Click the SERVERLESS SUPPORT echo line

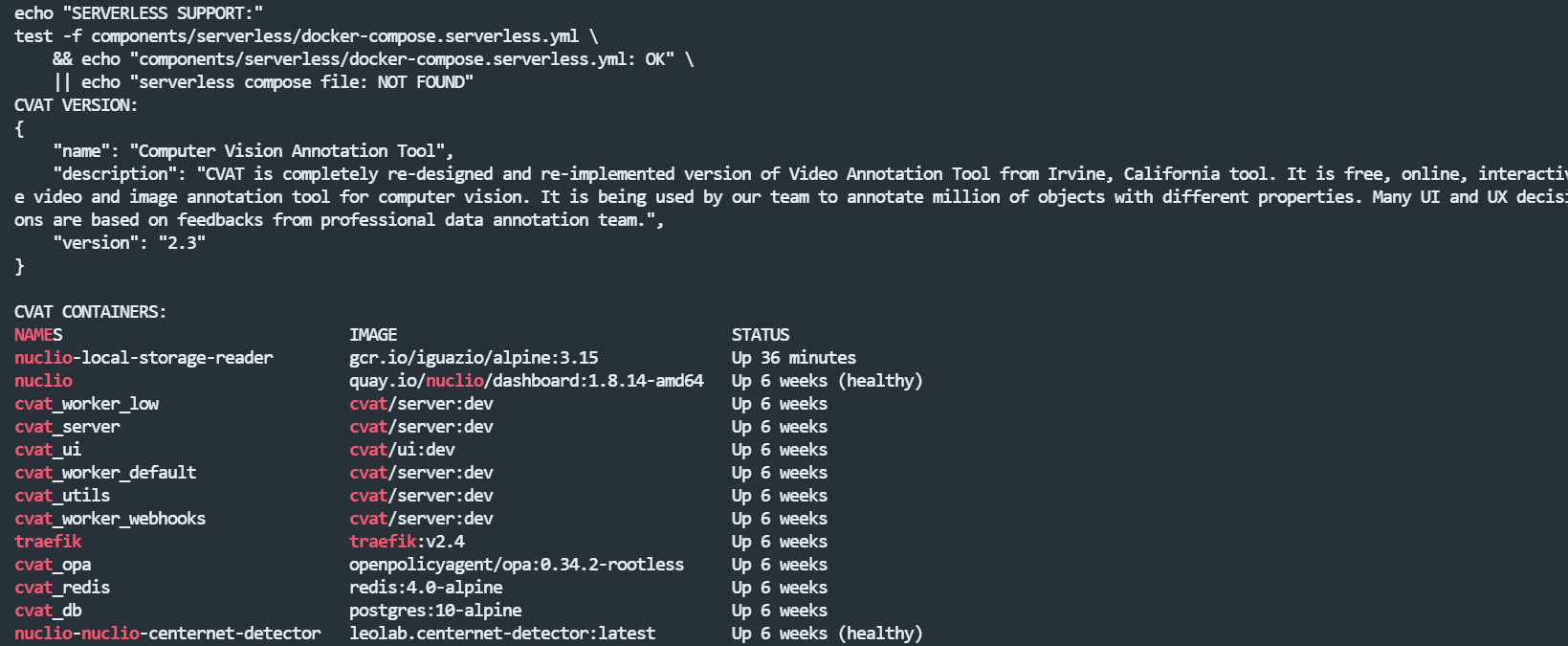point(139,13)
